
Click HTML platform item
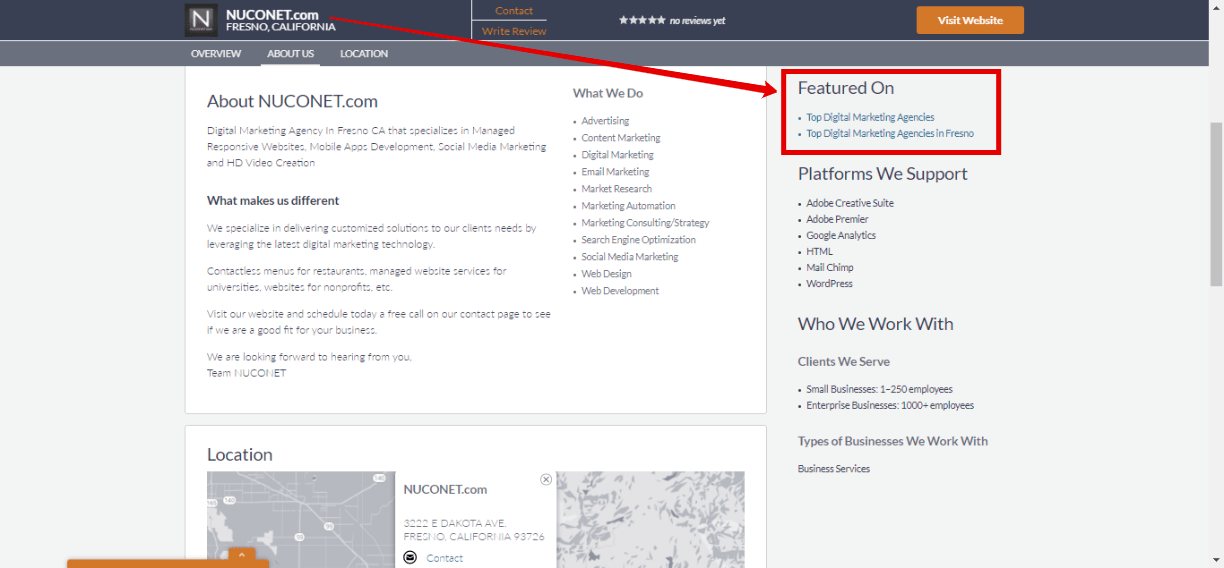(820, 251)
